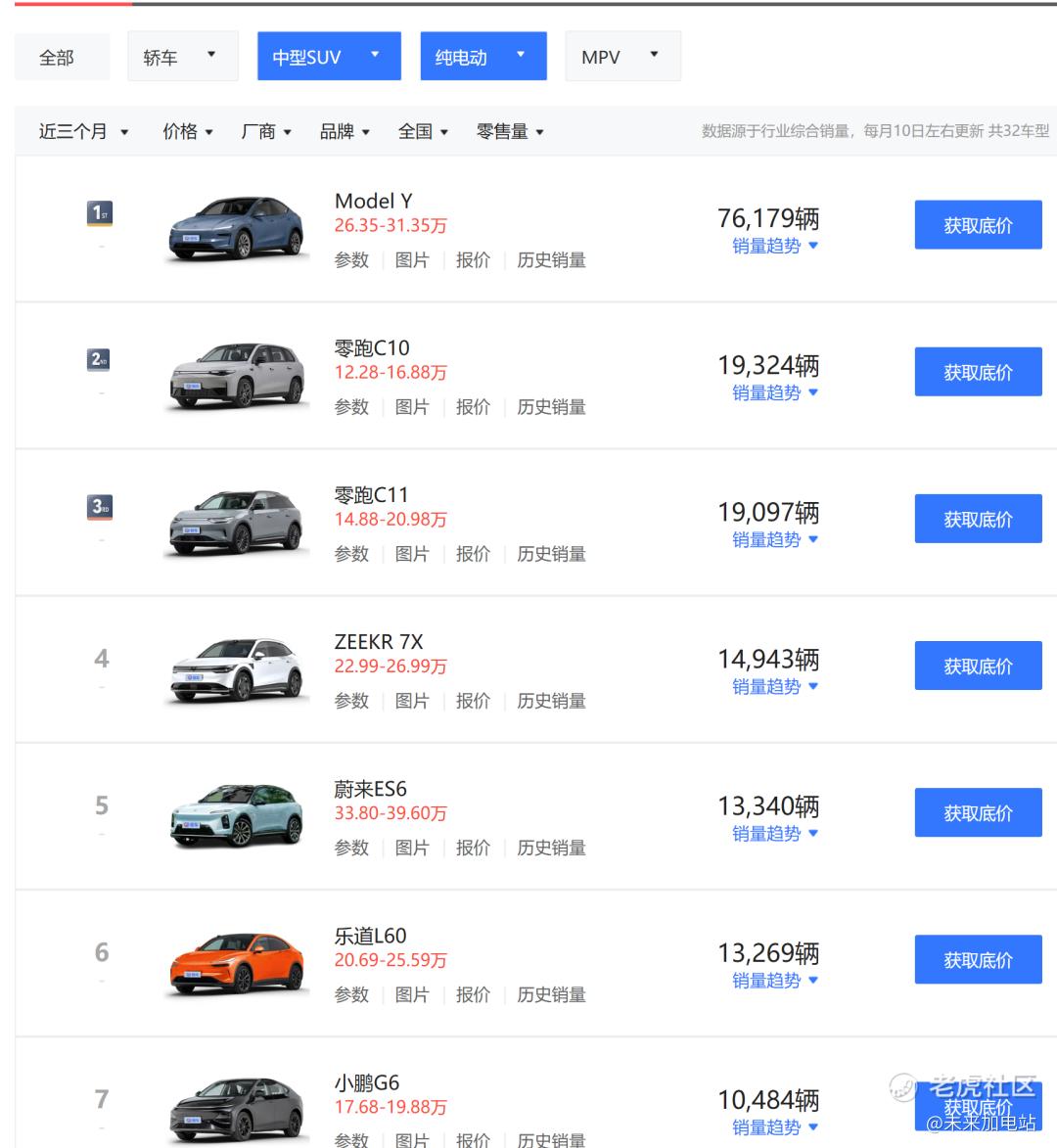
Task: Open the Model Y car thumbnail
Action: click(x=236, y=228)
